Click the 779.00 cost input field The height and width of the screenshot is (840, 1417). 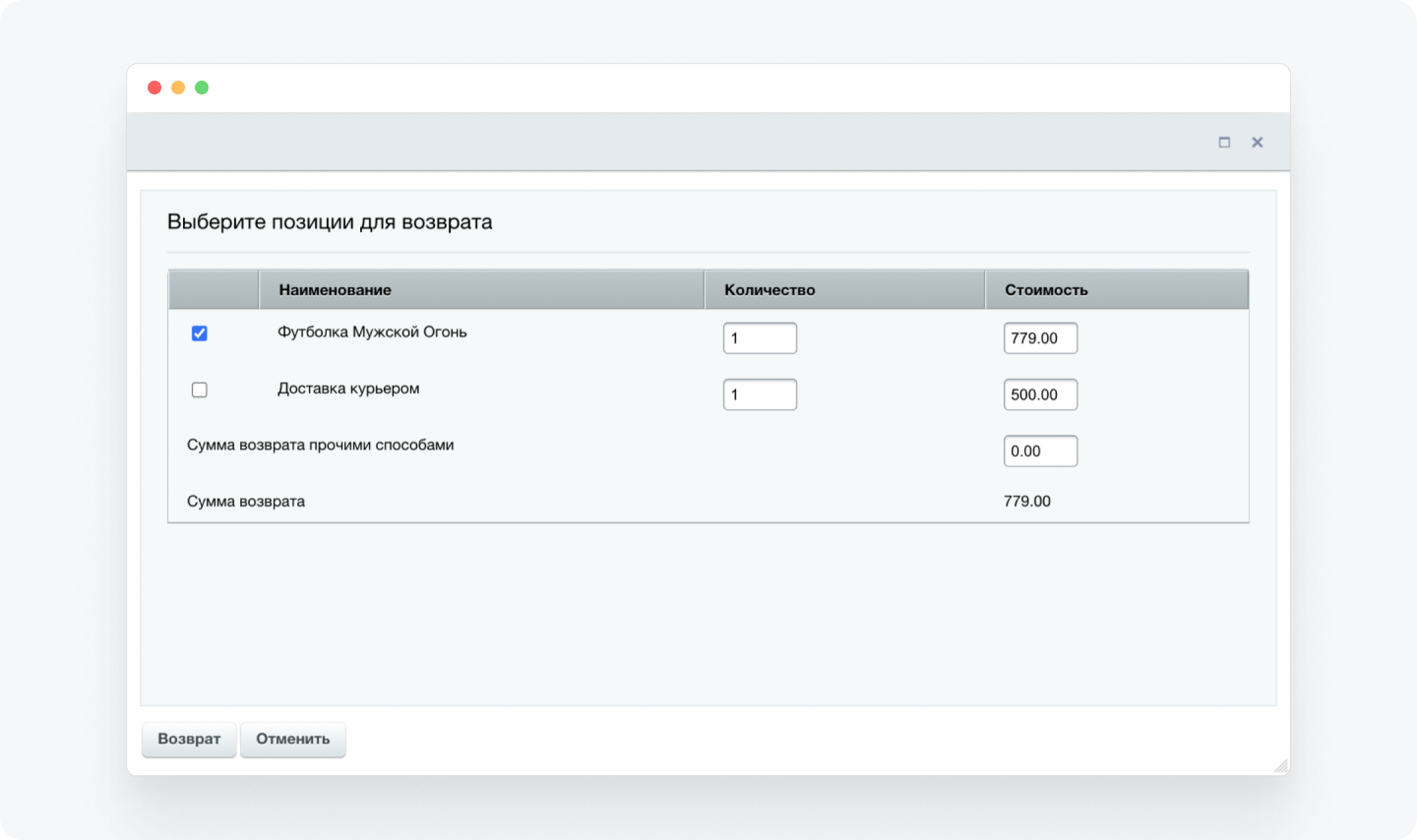coord(1040,338)
